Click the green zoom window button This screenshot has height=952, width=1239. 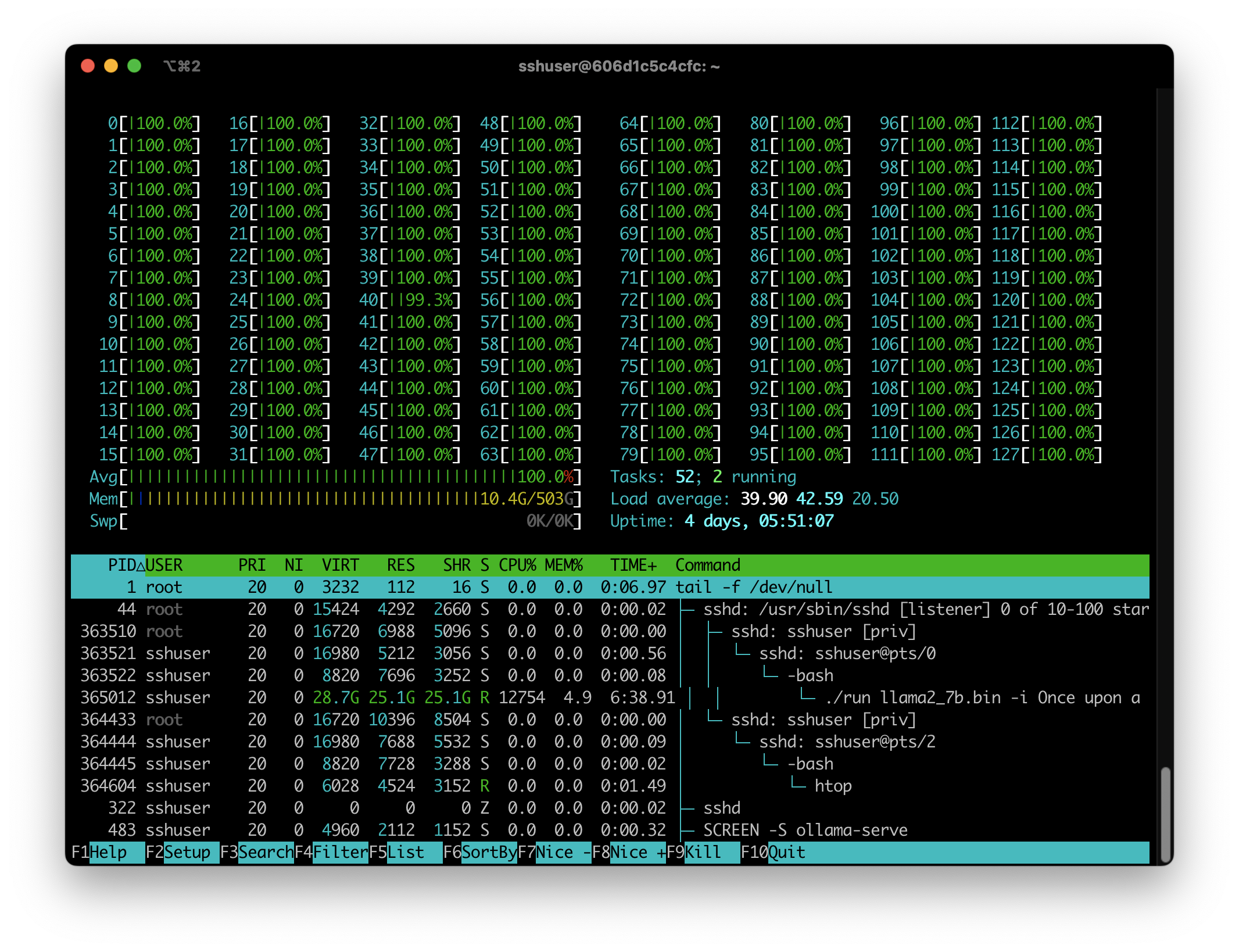(134, 66)
